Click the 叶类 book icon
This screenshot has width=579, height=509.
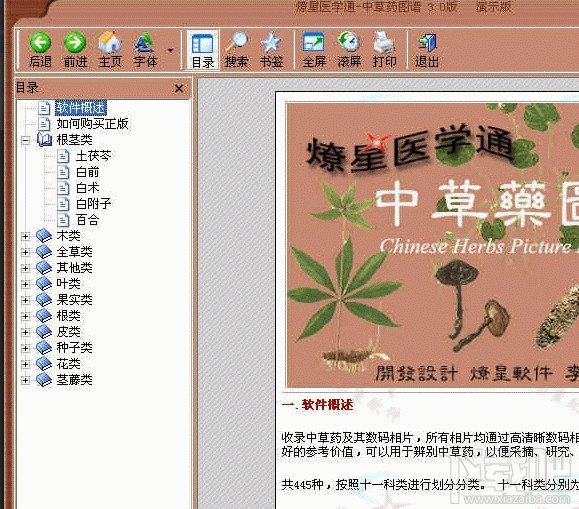coord(44,283)
